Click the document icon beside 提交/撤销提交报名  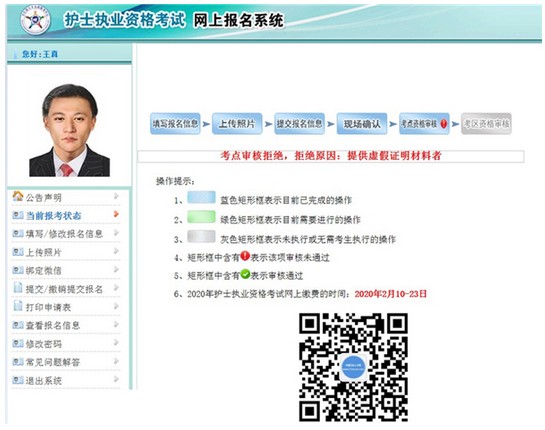coord(18,287)
